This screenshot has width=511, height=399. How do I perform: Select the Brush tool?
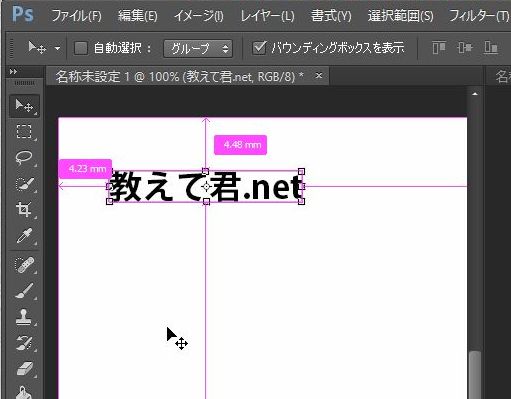tap(24, 291)
